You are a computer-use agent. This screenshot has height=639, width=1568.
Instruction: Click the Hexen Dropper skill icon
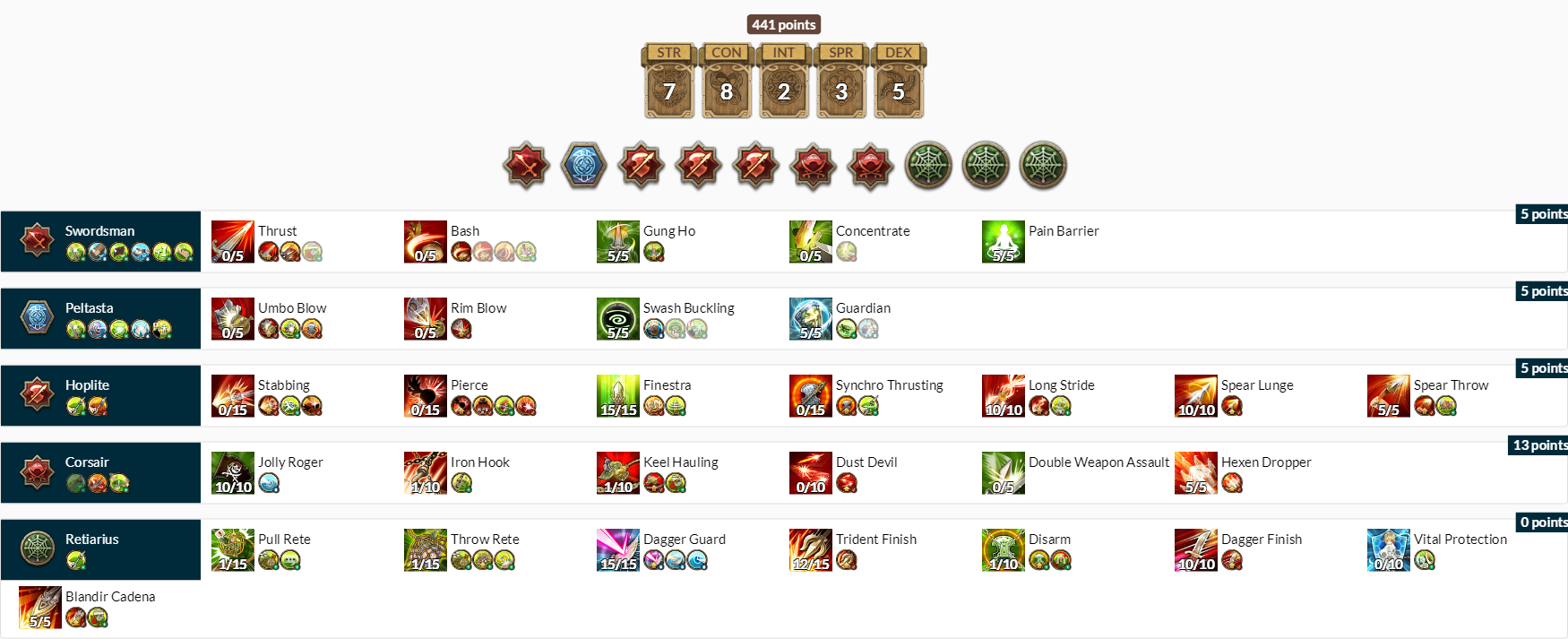point(1196,473)
